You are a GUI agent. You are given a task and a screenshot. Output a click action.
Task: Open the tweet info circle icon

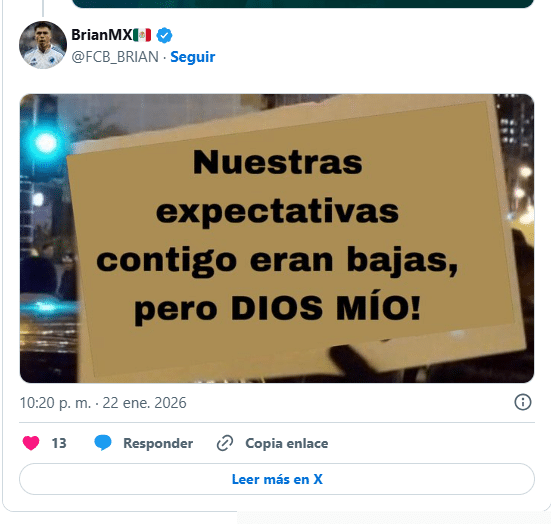tap(523, 402)
